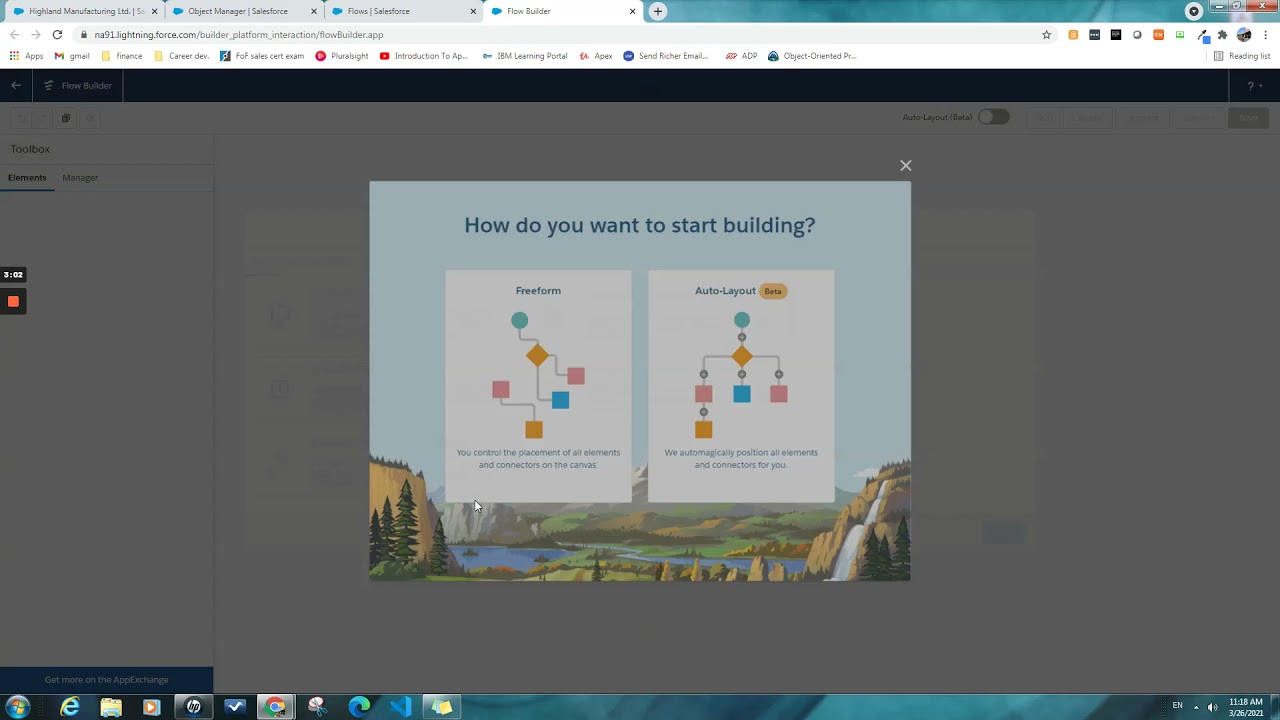Choose the Freeform layout card
Image resolution: width=1280 pixels, height=720 pixels.
pos(538,386)
